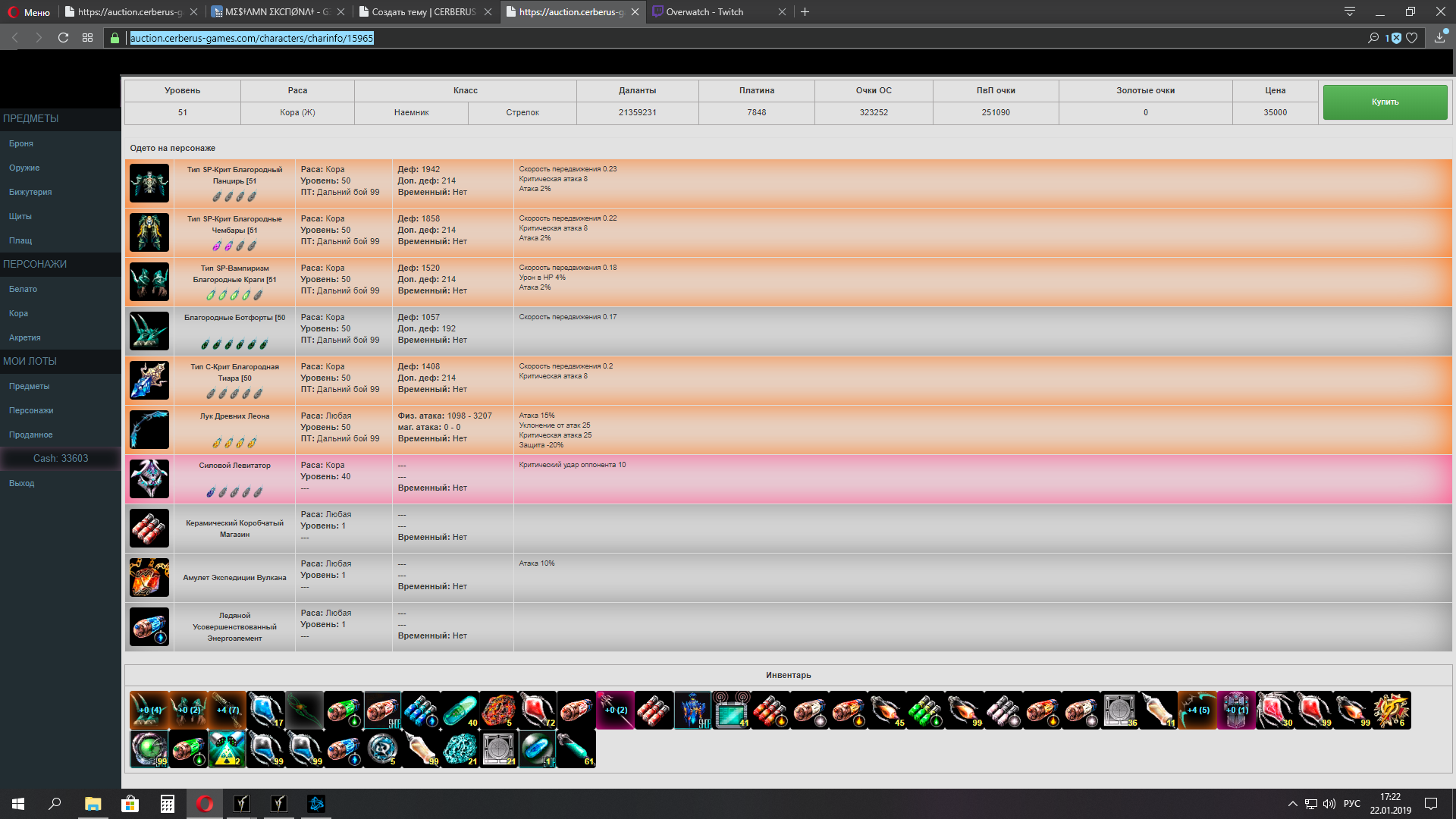
Task: Select the red flask with count 30
Action: [1275, 710]
